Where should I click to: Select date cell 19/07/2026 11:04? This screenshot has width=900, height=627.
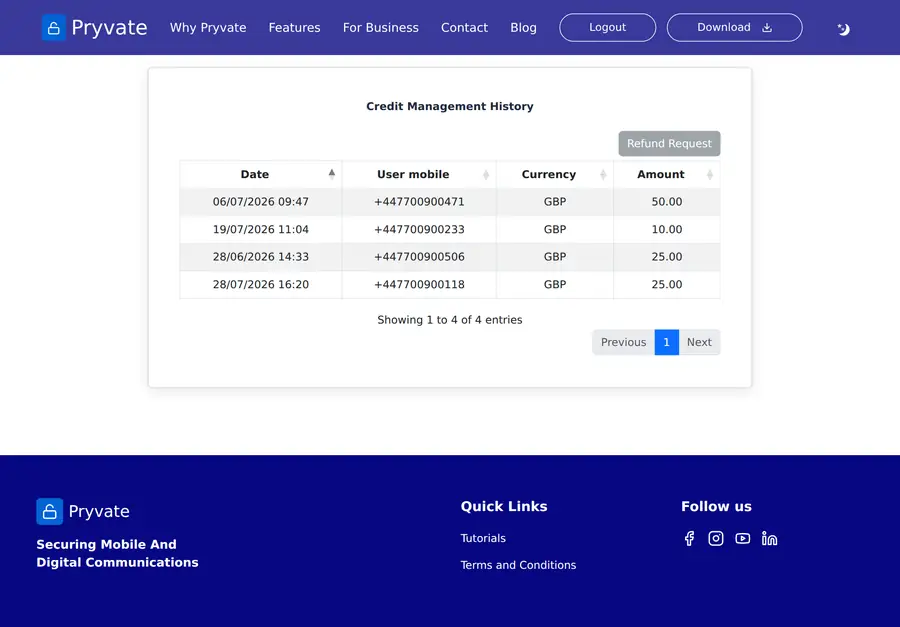(261, 230)
